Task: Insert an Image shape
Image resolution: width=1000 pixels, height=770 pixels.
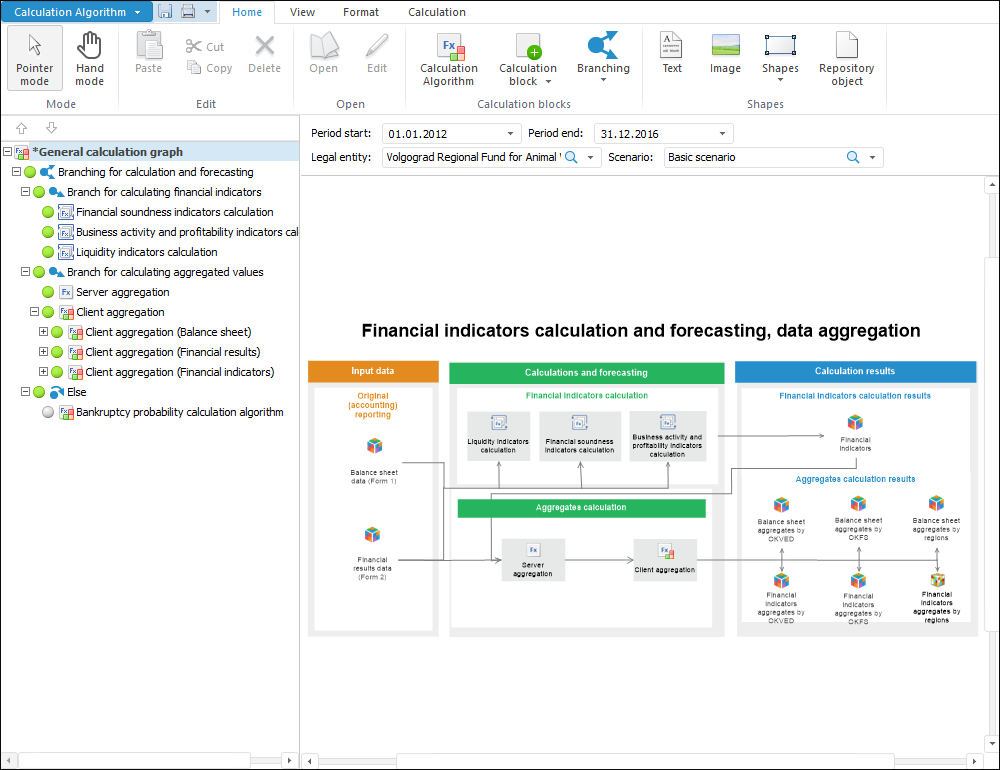Action: (x=725, y=53)
